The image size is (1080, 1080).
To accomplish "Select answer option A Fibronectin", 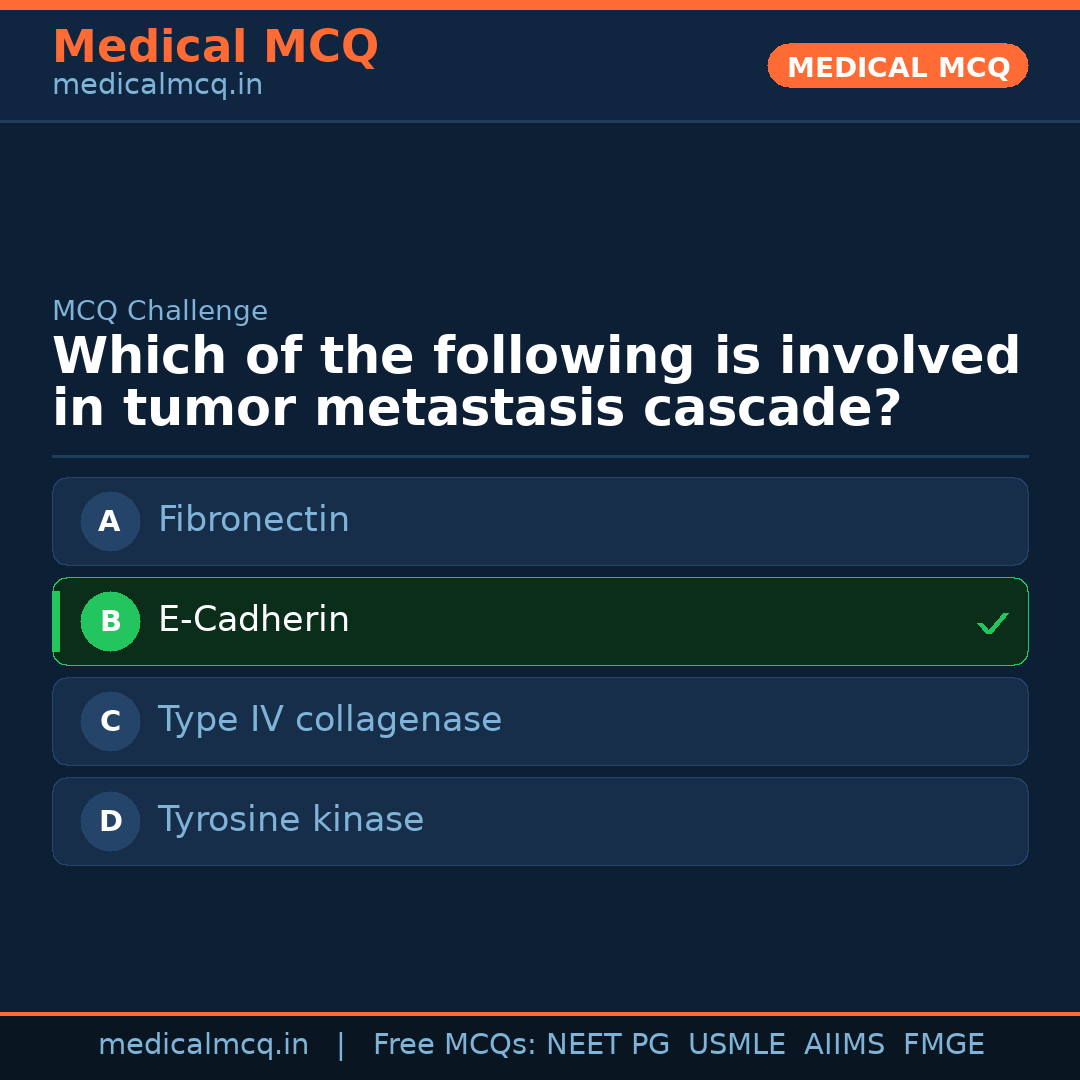I will (540, 521).
